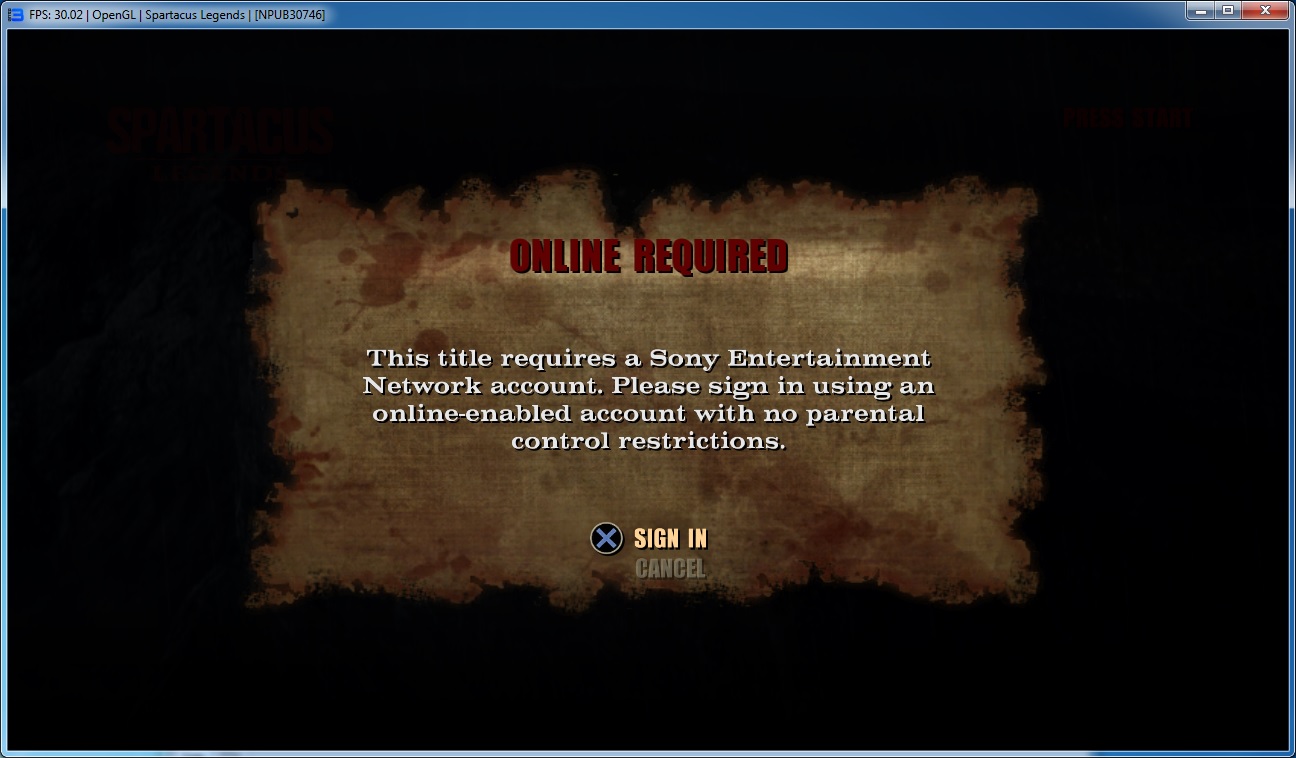This screenshot has height=758, width=1296.
Task: Minimize the emulator window
Action: pos(1201,11)
